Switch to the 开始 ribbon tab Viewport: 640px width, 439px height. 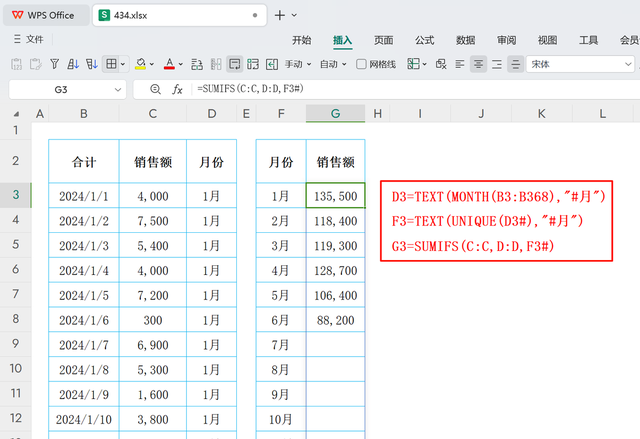(302, 40)
